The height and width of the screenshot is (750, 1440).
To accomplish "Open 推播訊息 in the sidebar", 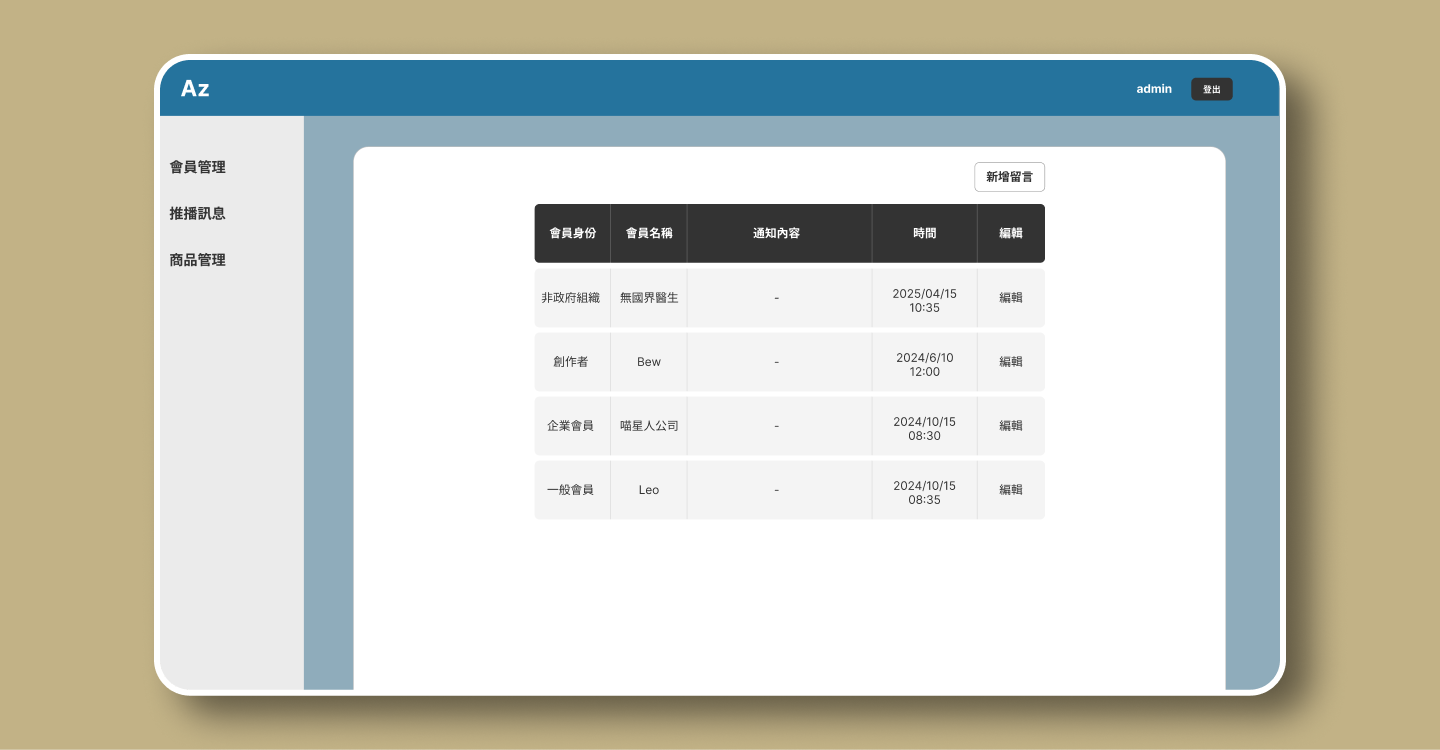I will pos(198,213).
